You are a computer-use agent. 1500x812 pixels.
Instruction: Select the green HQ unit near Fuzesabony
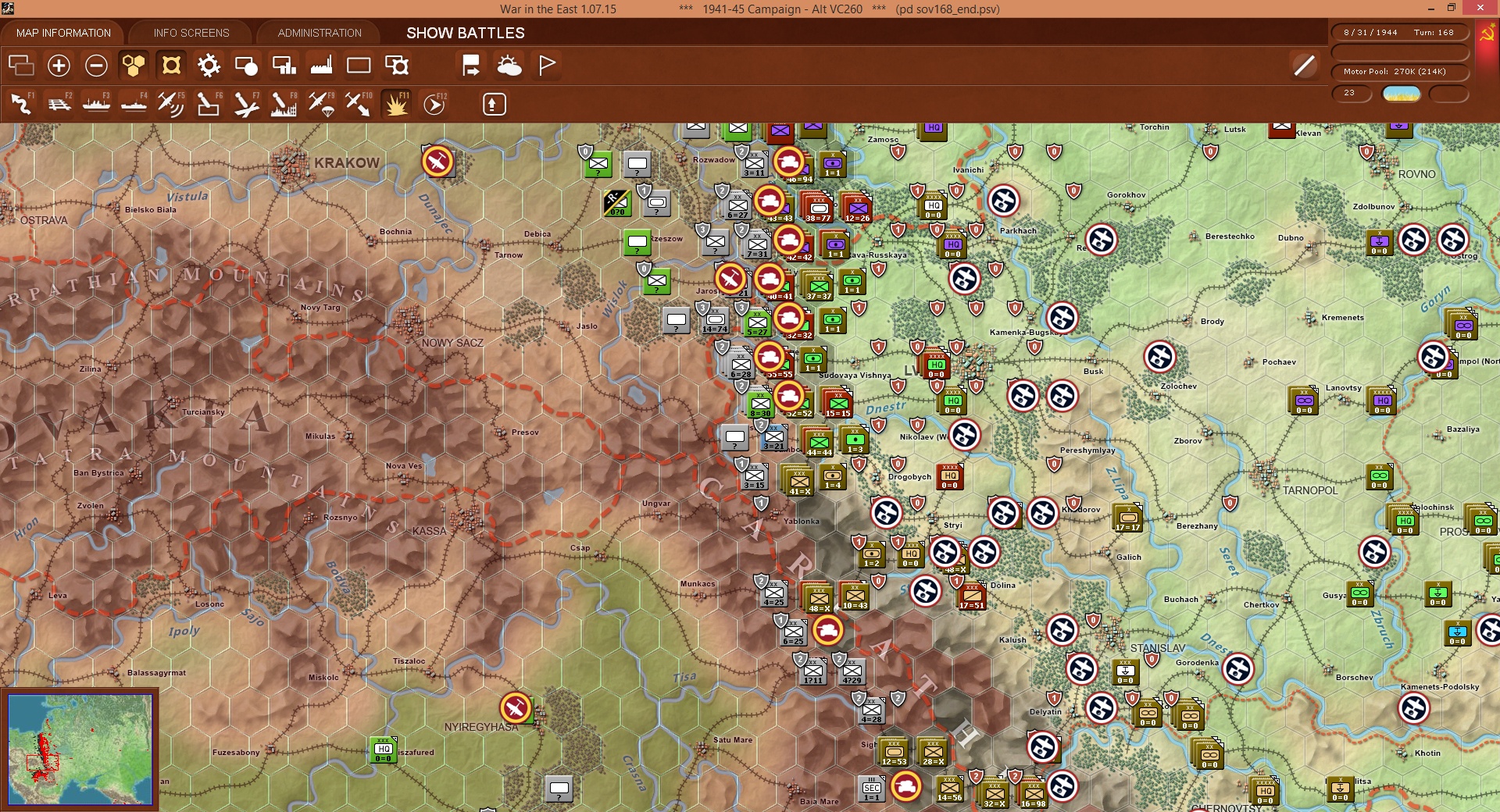point(383,749)
